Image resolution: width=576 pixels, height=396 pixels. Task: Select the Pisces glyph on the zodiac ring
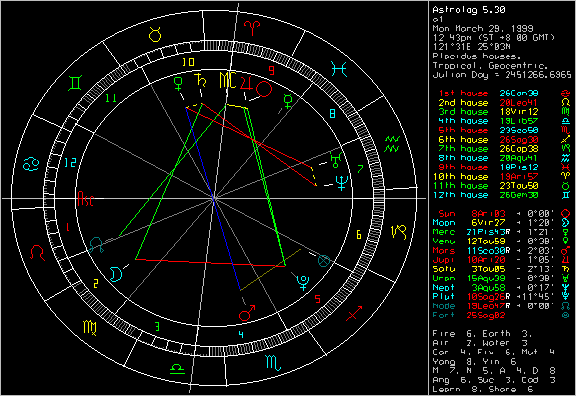pyautogui.click(x=338, y=69)
